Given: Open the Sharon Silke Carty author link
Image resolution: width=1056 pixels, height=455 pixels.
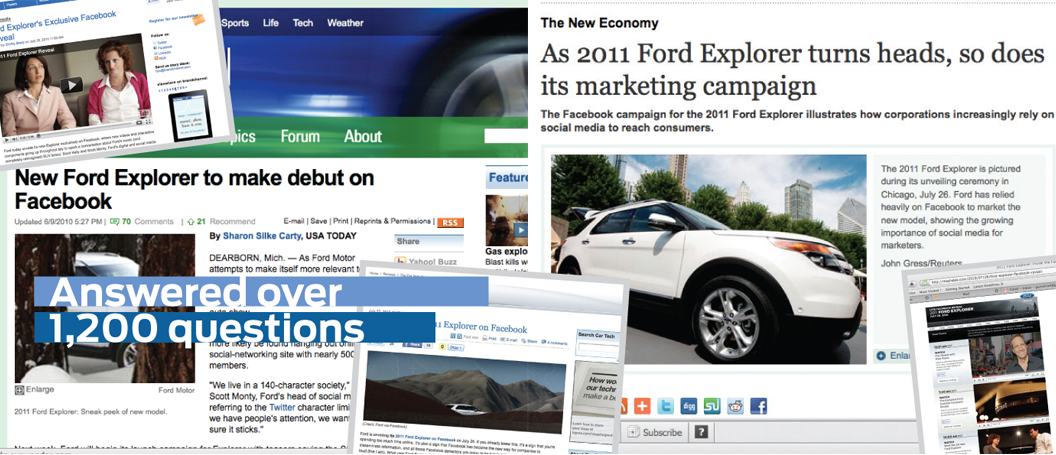Looking at the screenshot, I should coord(263,236).
